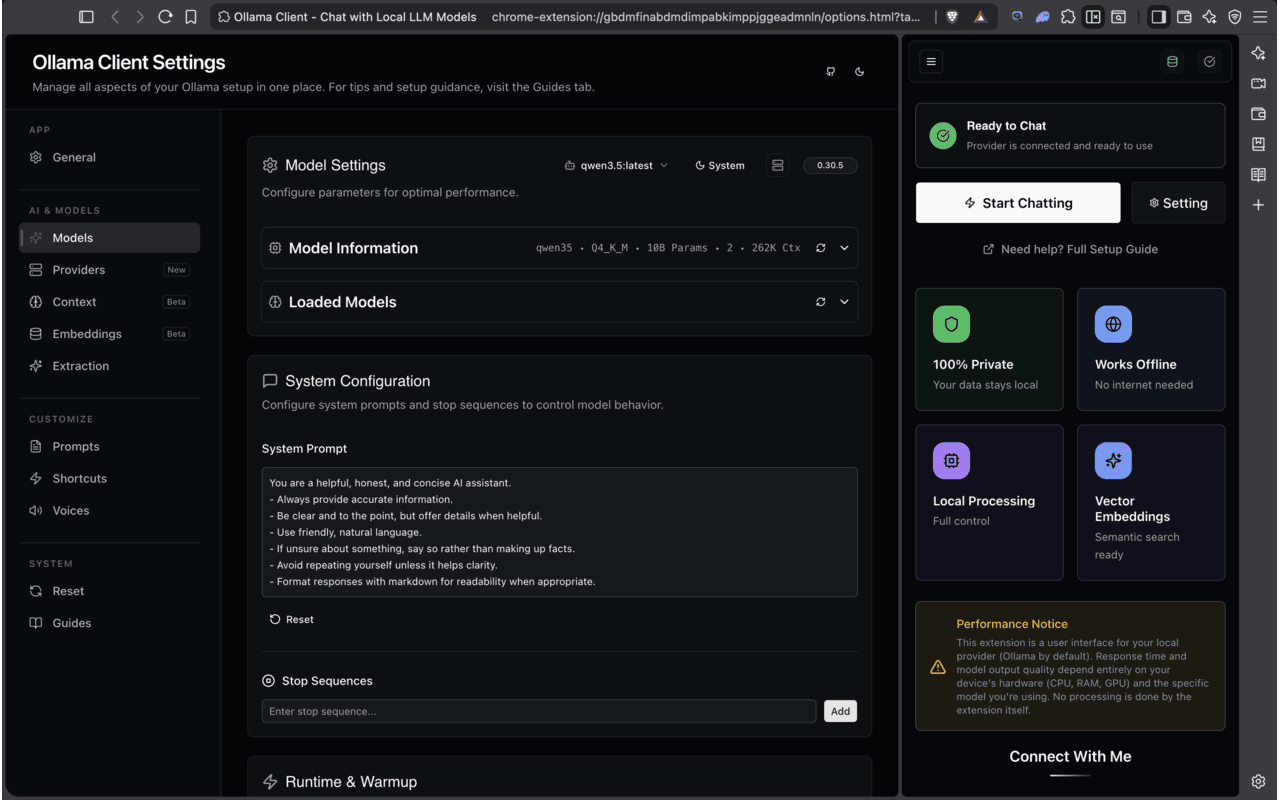Click the Connect With Me heading
The height and width of the screenshot is (800, 1280).
click(x=1070, y=756)
